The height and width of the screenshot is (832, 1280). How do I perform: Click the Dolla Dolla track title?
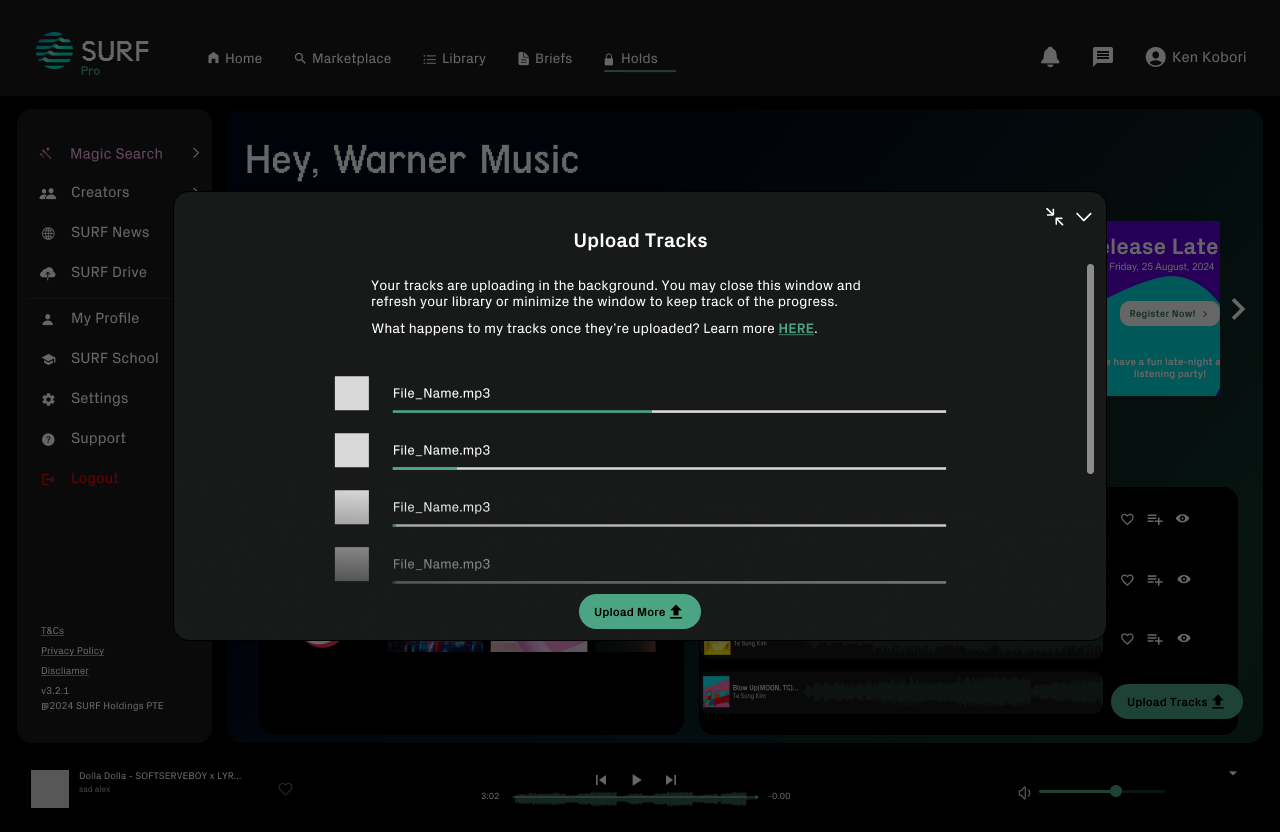[160, 776]
